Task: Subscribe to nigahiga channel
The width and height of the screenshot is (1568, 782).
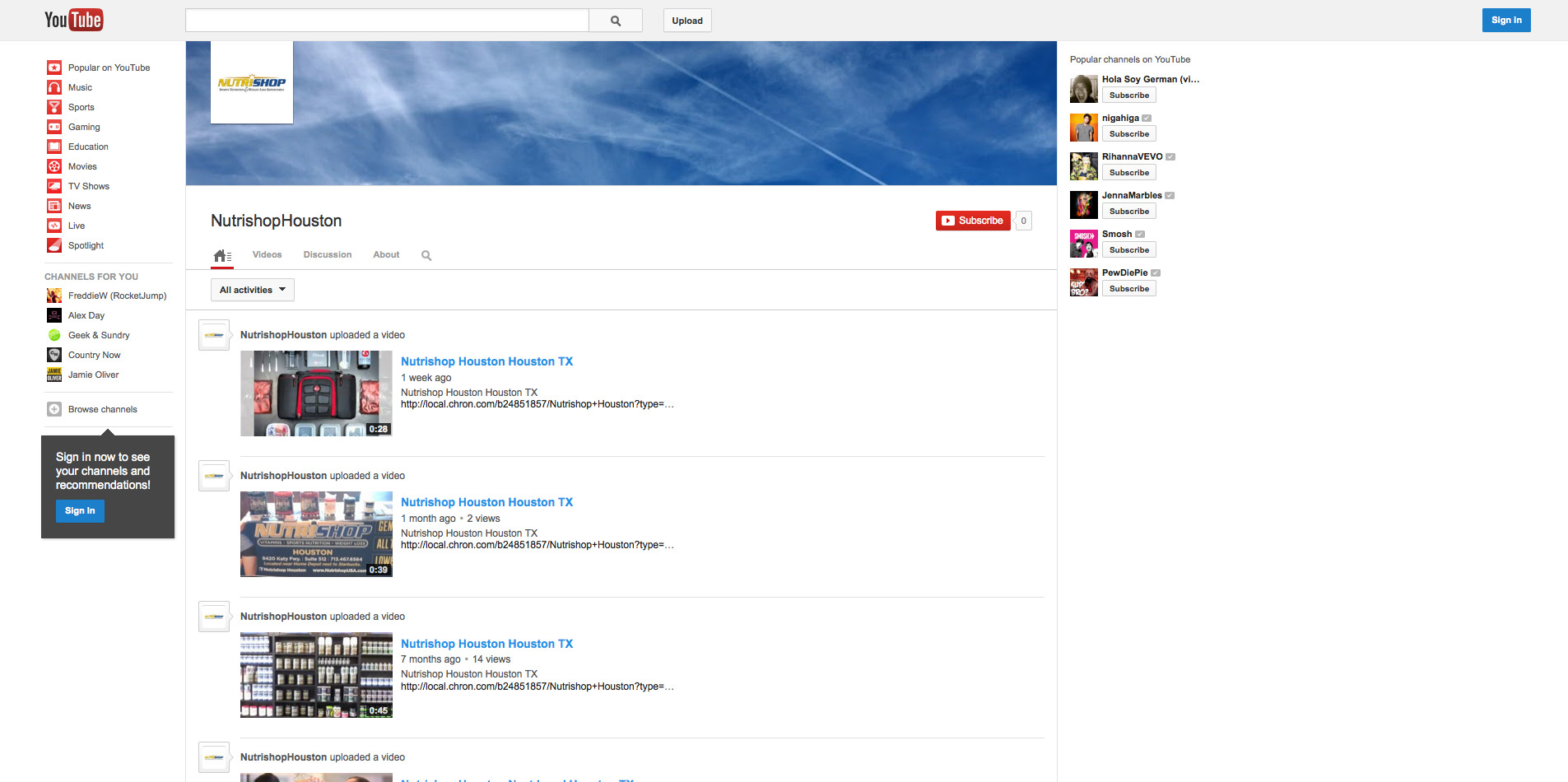Action: point(1128,134)
